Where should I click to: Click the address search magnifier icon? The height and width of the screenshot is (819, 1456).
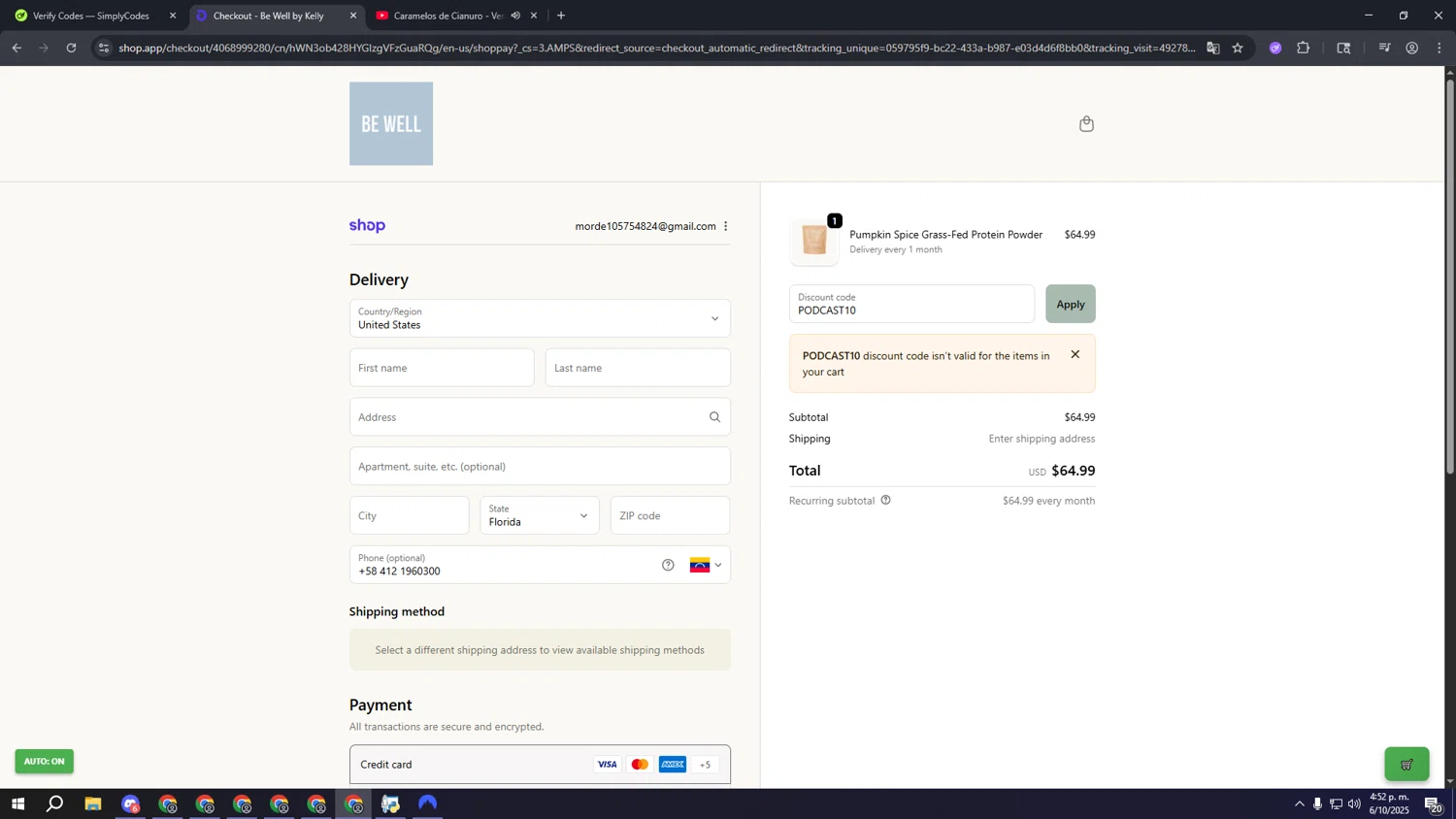coord(714,417)
